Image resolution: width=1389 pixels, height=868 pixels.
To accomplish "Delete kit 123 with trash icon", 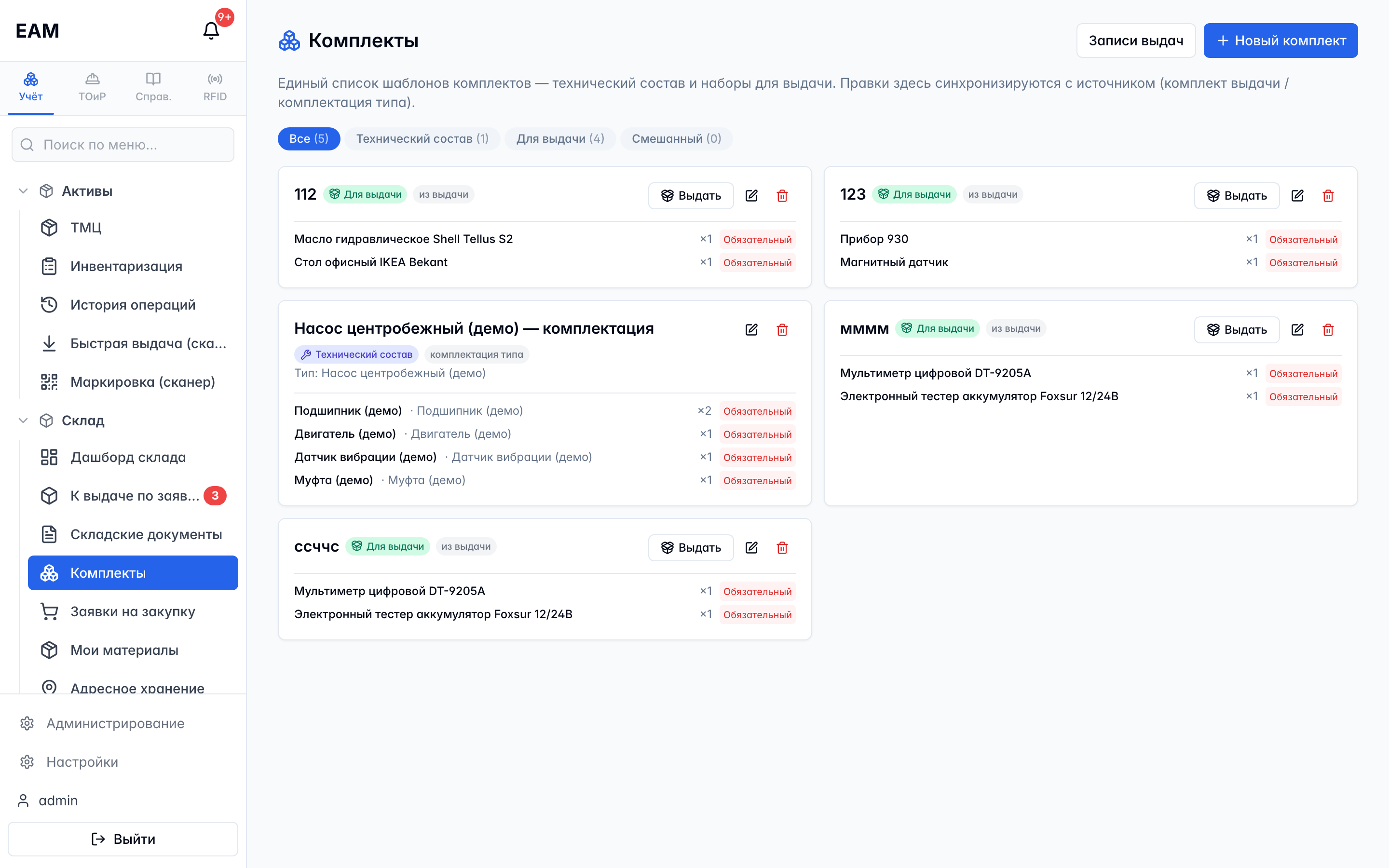I will (x=1328, y=196).
